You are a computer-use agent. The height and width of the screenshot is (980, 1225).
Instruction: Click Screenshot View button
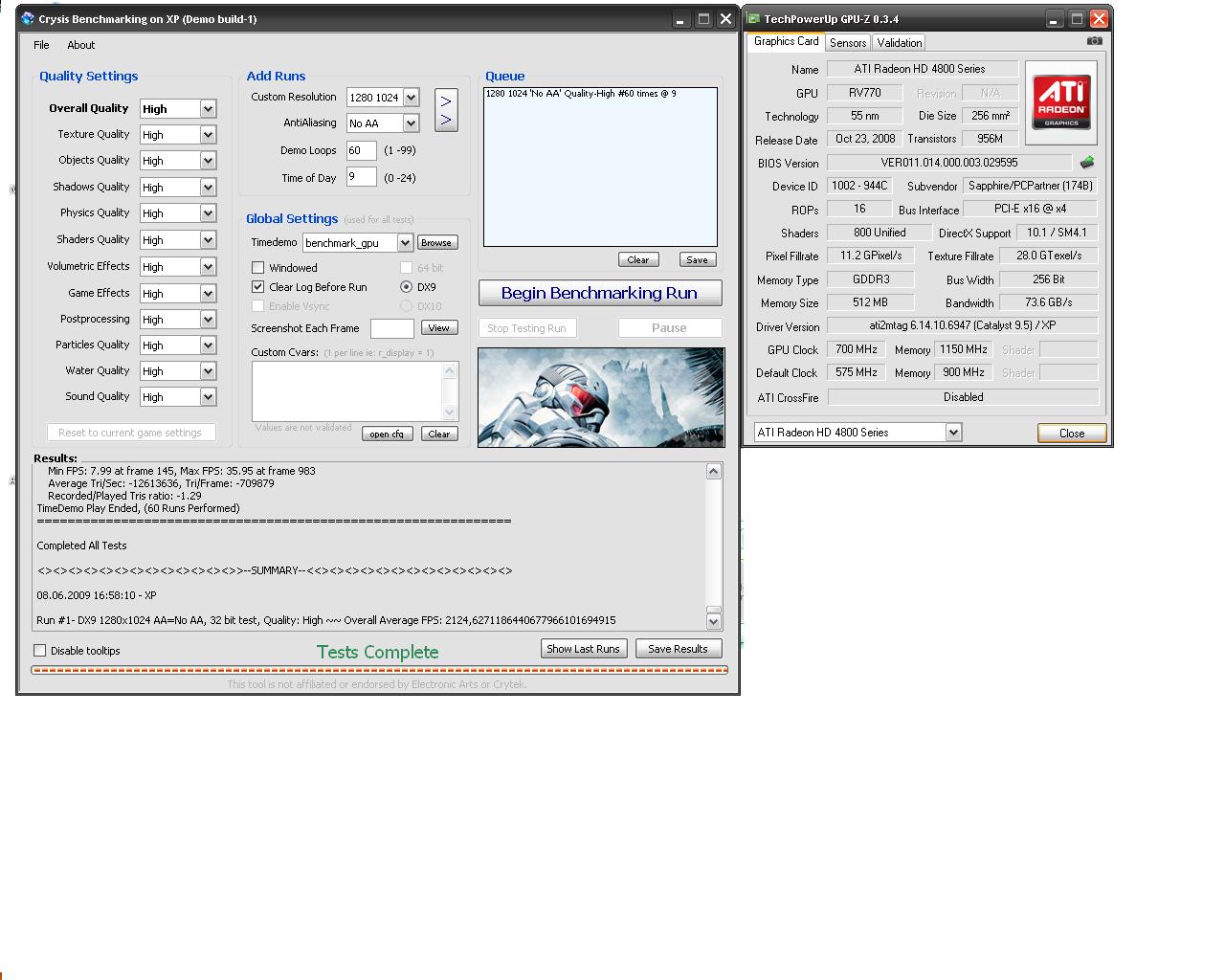(439, 327)
